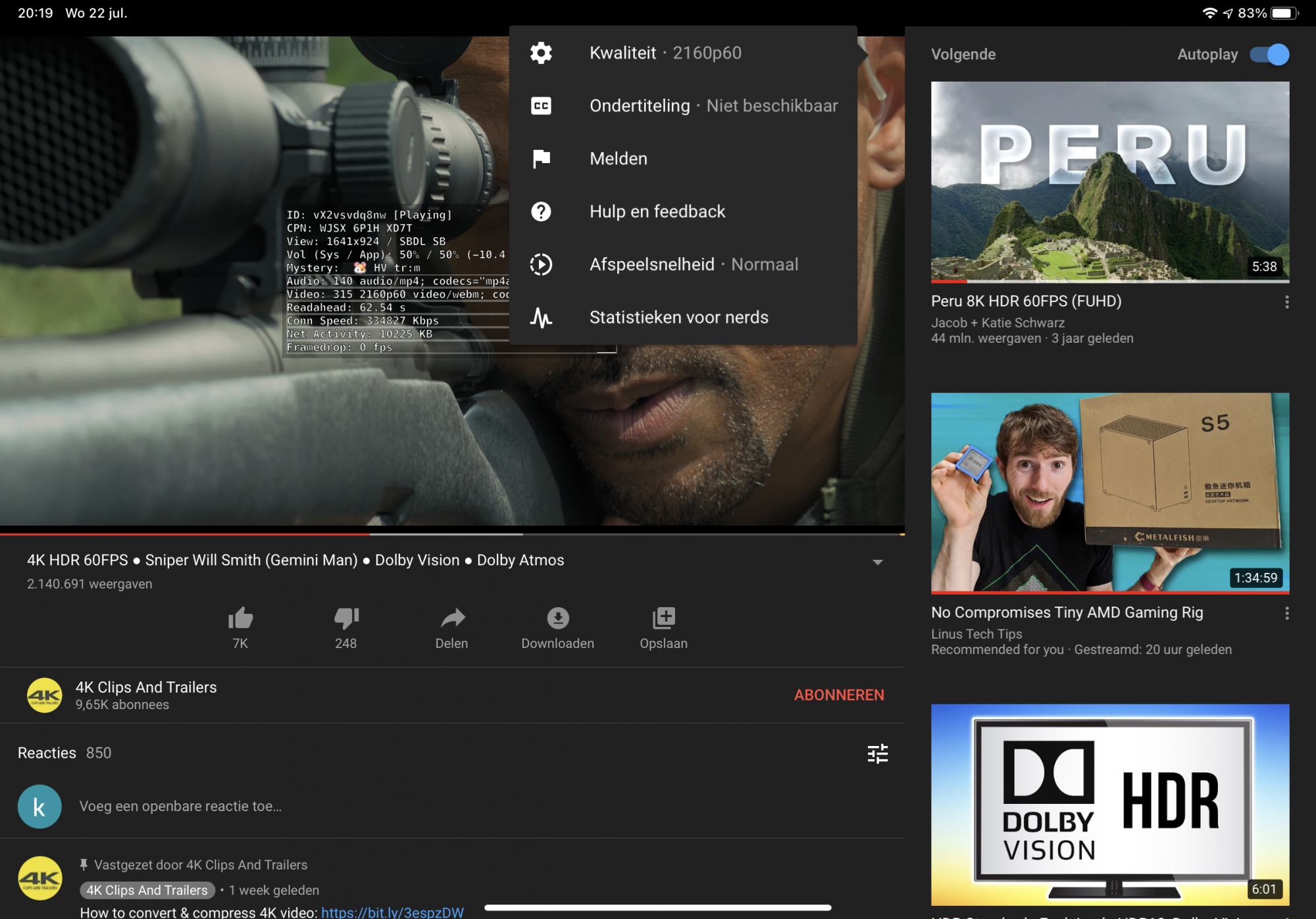
Task: Tap the '2.140.691 weergaven' view count
Action: (89, 584)
